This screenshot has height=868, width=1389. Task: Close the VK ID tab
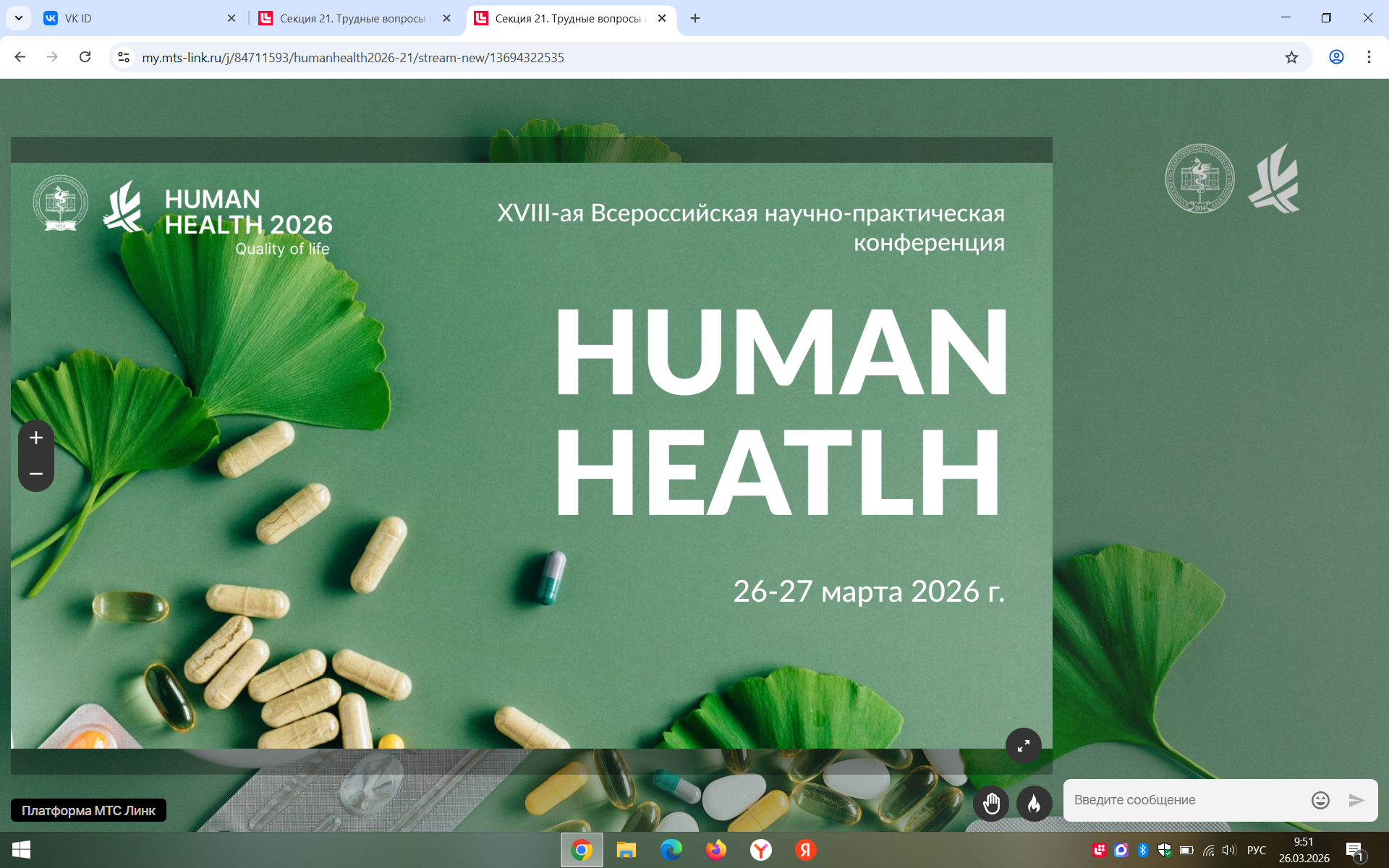(x=231, y=18)
